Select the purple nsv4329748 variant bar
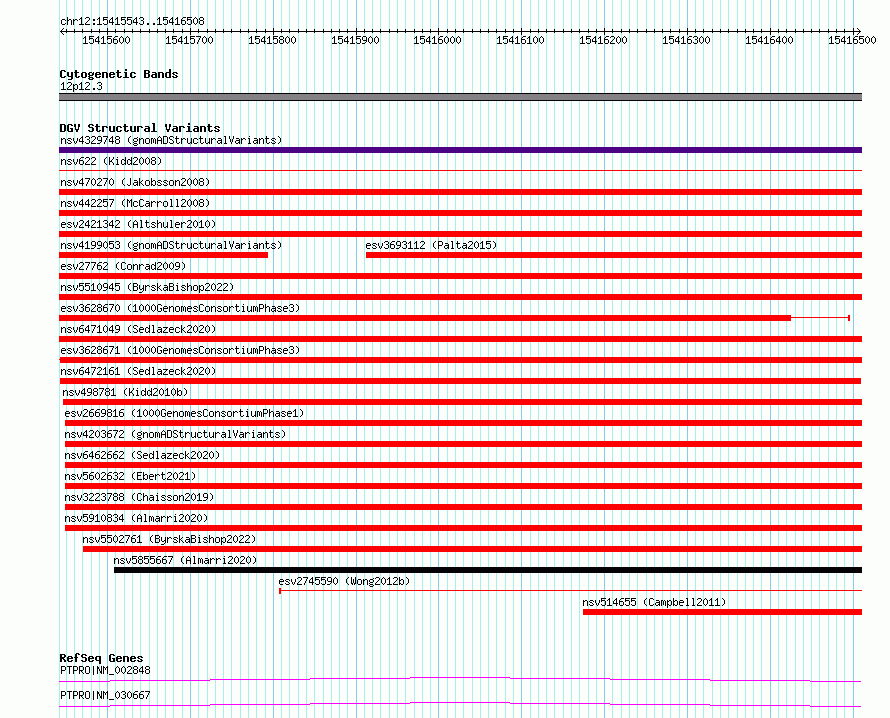The height and width of the screenshot is (718, 890). tap(460, 150)
